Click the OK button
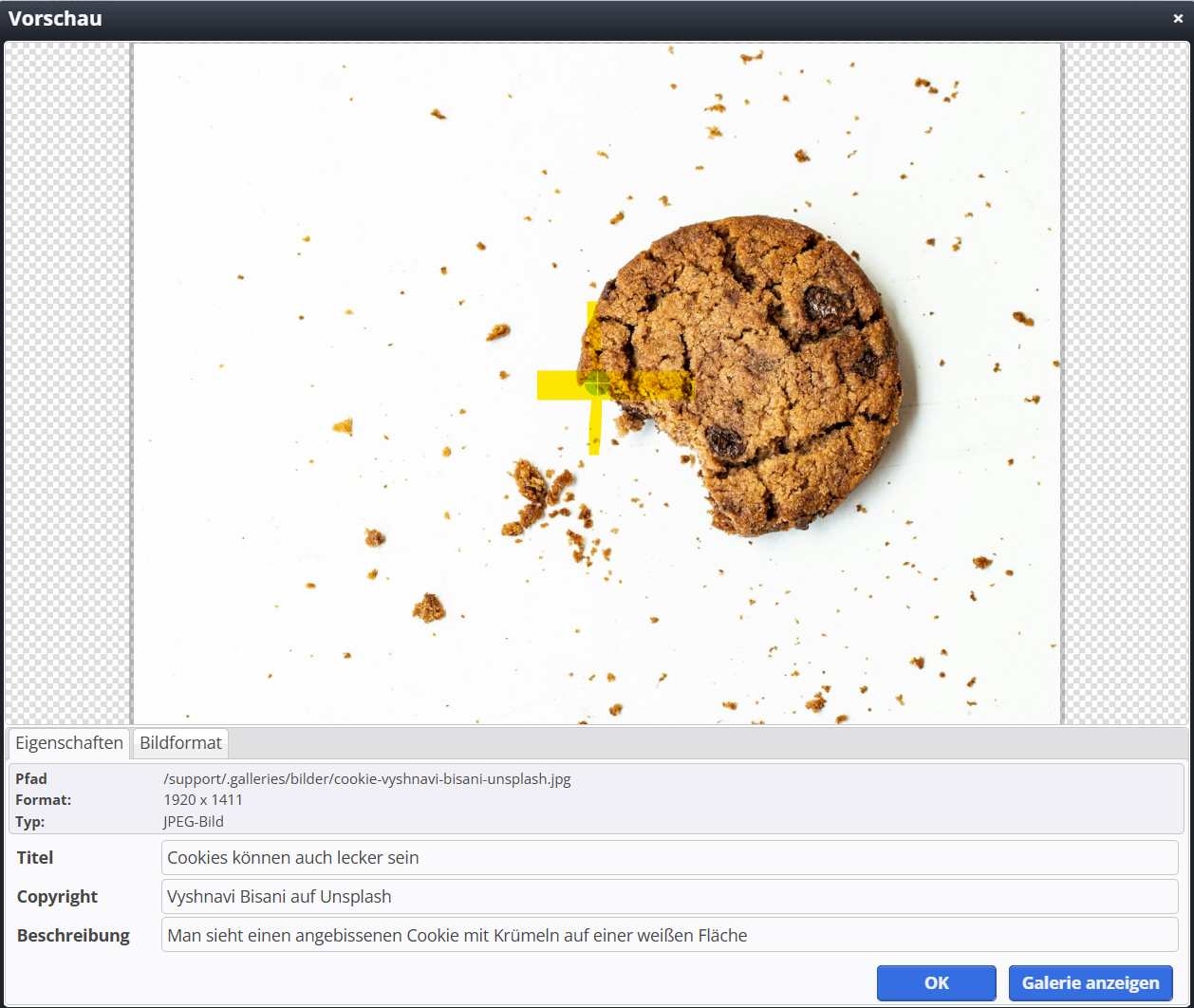The height and width of the screenshot is (1008, 1194). [x=936, y=983]
